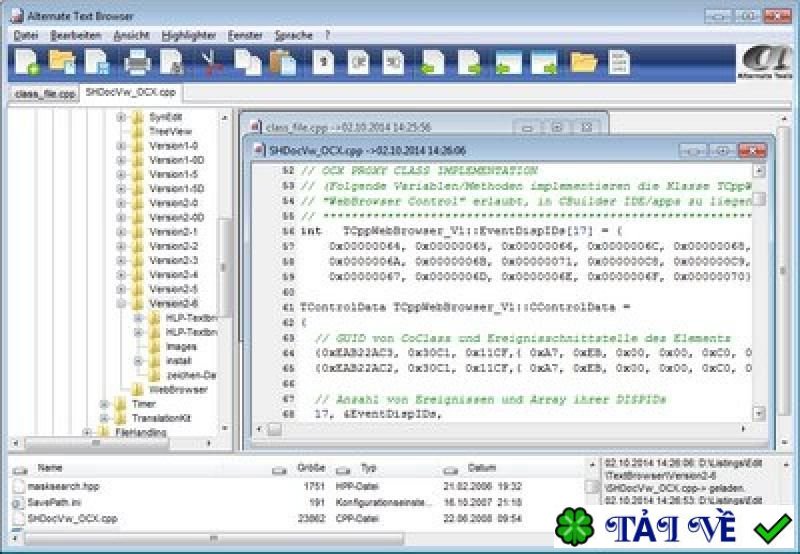Image resolution: width=800 pixels, height=554 pixels.
Task: Expand the Timer folder node
Action: click(x=104, y=404)
